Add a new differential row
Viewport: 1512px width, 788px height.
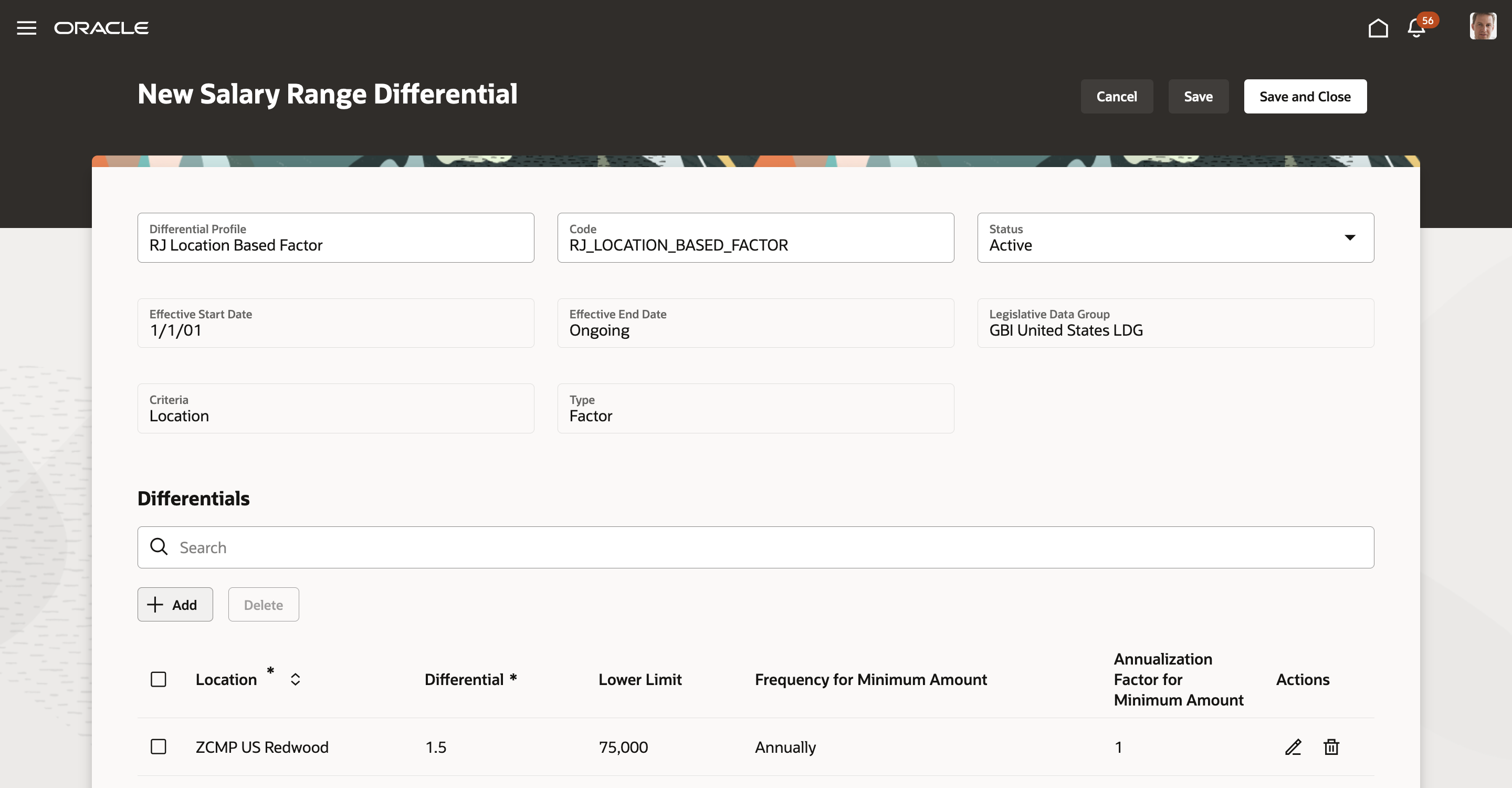[175, 604]
